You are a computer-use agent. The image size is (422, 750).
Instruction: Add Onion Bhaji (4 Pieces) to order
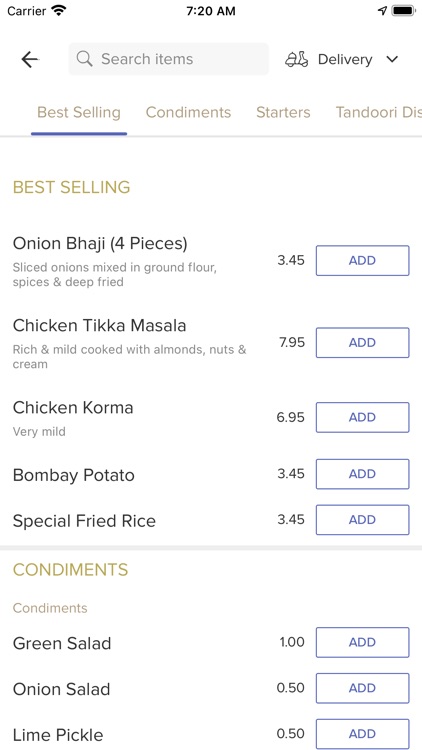point(363,261)
